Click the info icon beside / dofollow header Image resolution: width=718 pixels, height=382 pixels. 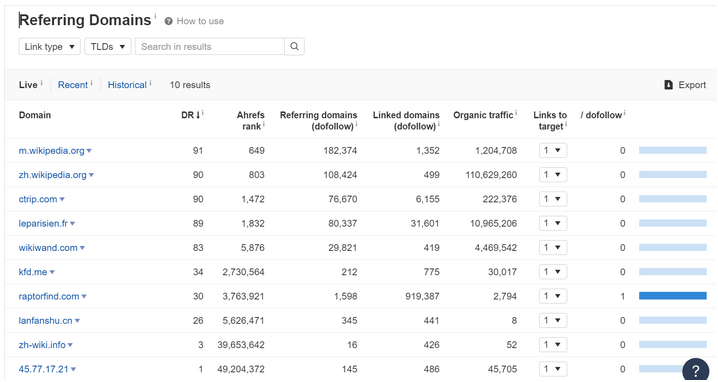(624, 113)
